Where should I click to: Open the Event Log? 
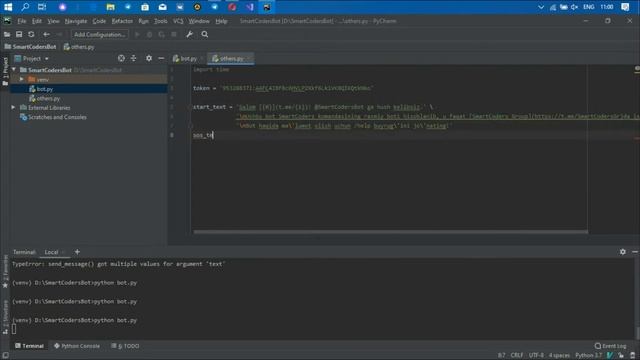(610, 346)
